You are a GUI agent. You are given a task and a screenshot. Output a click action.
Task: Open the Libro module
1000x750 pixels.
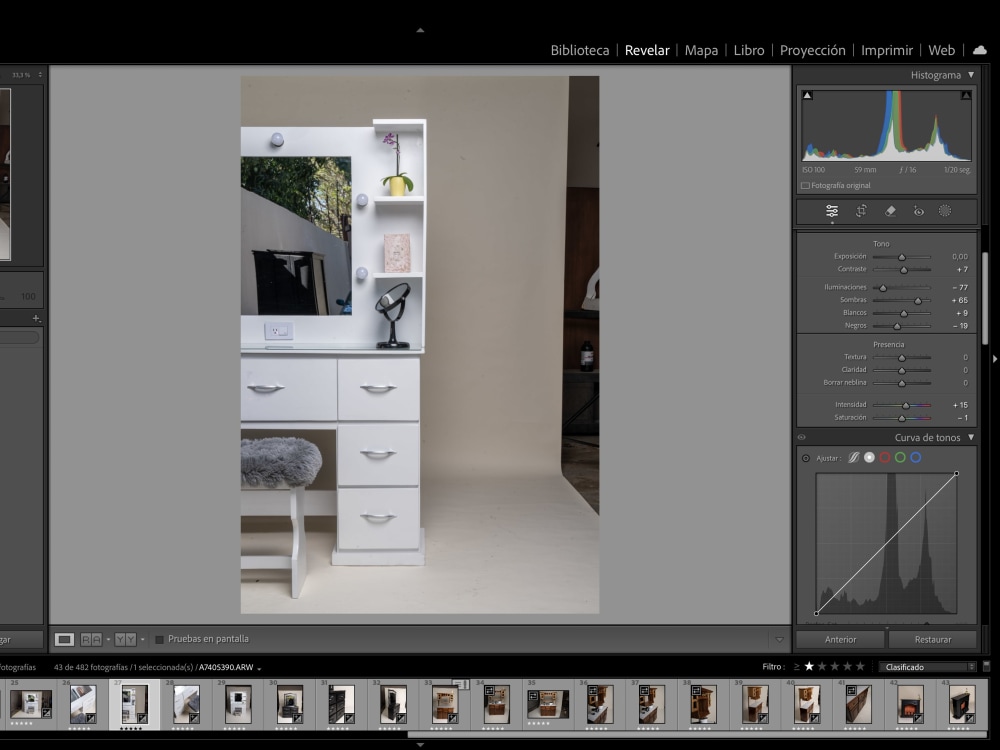point(749,50)
